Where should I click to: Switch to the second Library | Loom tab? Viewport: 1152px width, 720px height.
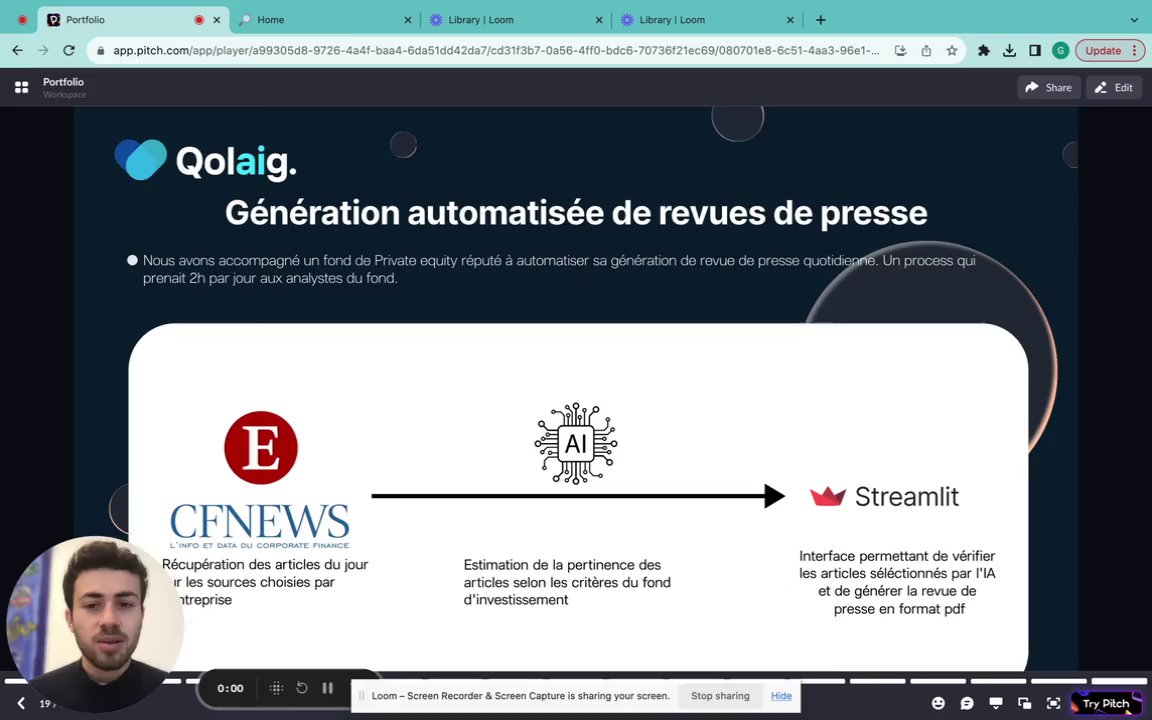(708, 20)
